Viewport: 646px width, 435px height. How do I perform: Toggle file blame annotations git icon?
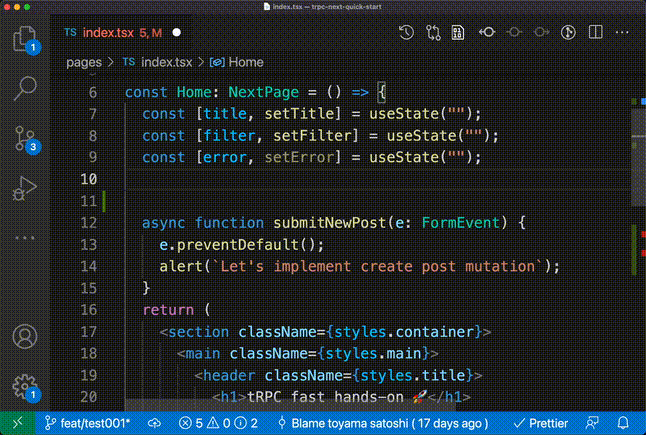coord(568,32)
